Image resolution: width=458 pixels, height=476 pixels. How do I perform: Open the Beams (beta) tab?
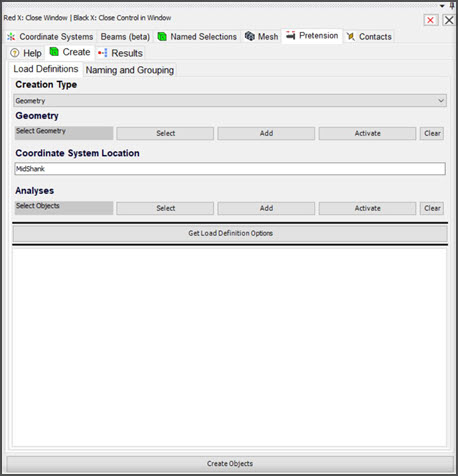point(125,37)
